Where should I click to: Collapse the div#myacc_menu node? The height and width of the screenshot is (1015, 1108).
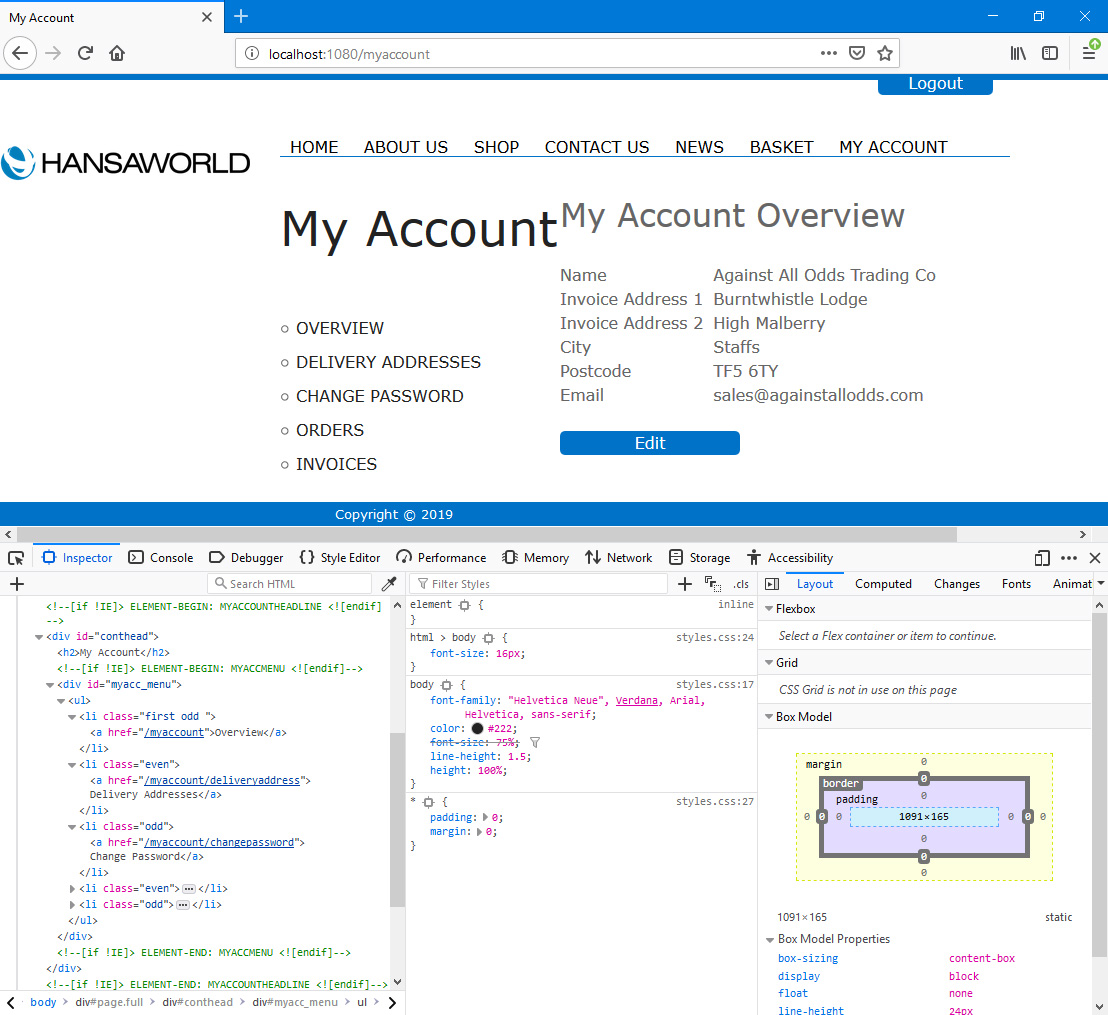click(x=50, y=685)
